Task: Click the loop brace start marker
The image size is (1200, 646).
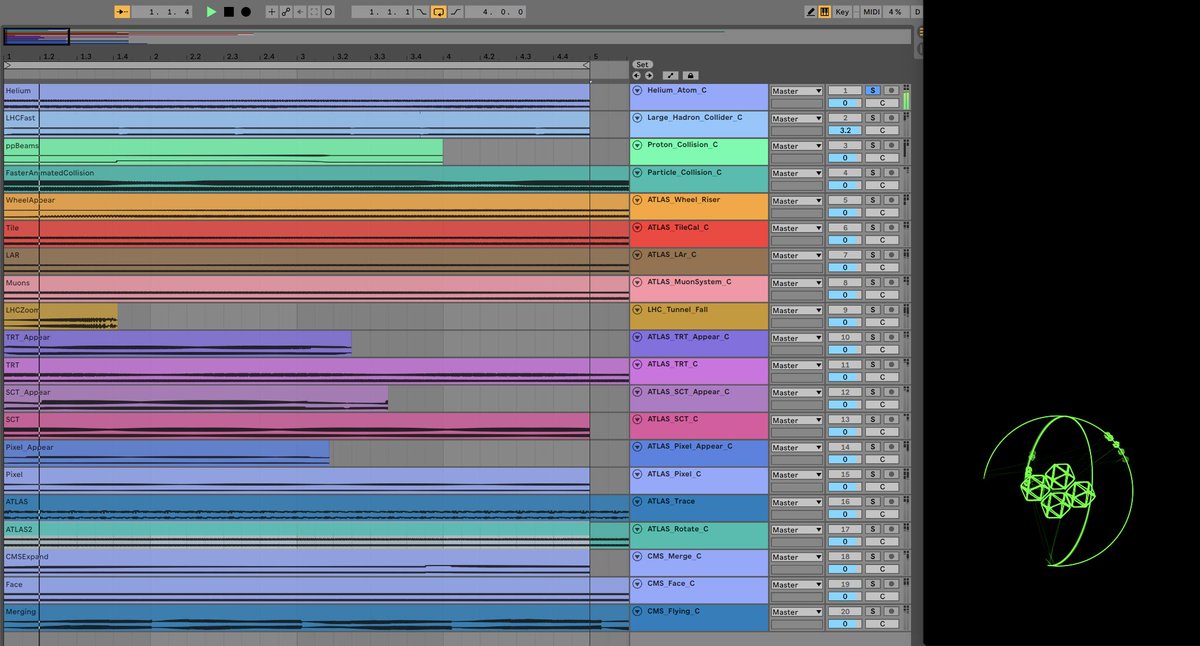Action: pos(7,65)
